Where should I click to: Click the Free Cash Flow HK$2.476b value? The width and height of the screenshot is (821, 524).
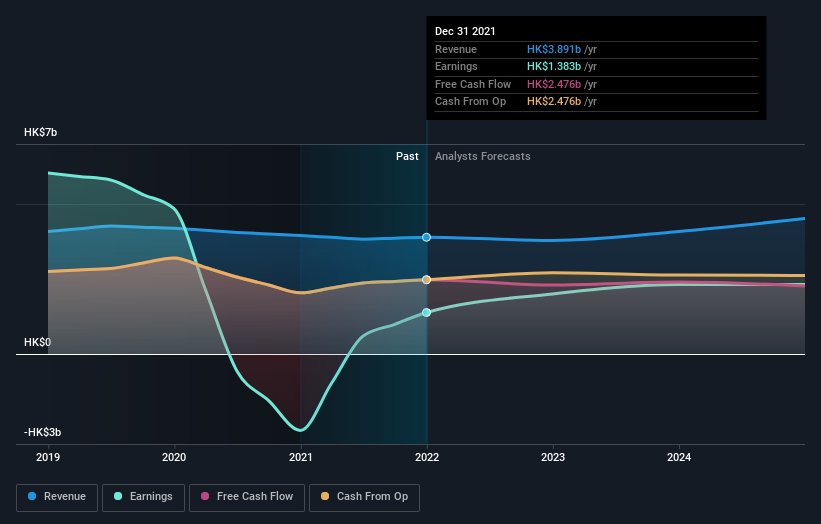click(554, 84)
